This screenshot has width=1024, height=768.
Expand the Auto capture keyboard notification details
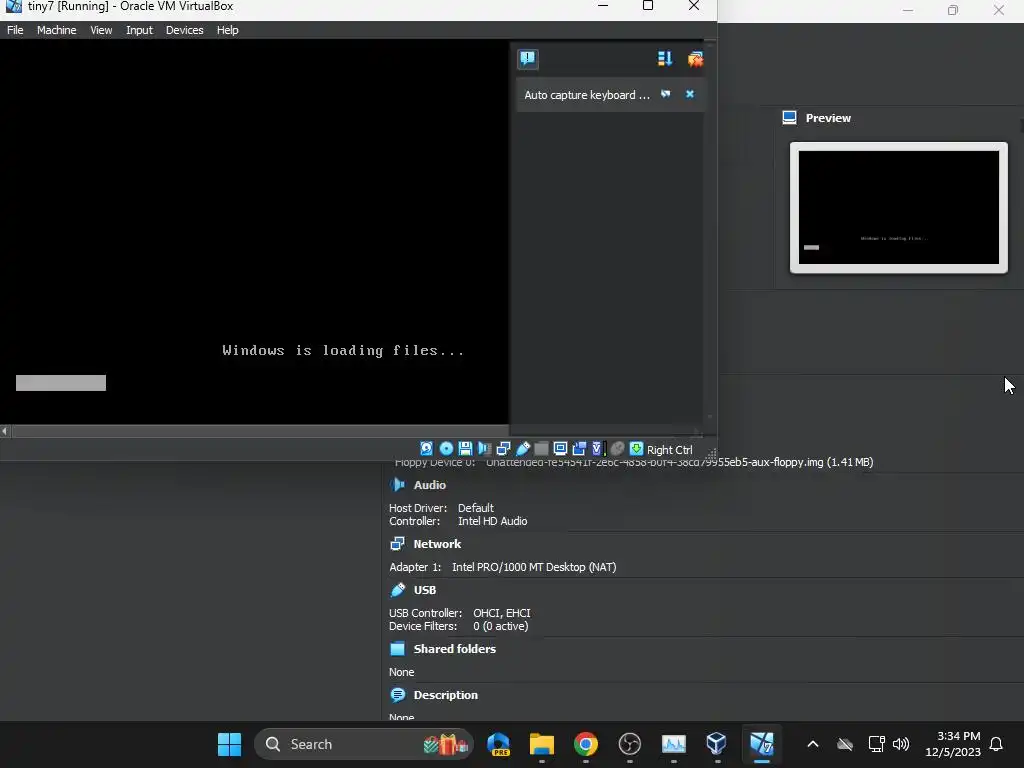click(665, 94)
